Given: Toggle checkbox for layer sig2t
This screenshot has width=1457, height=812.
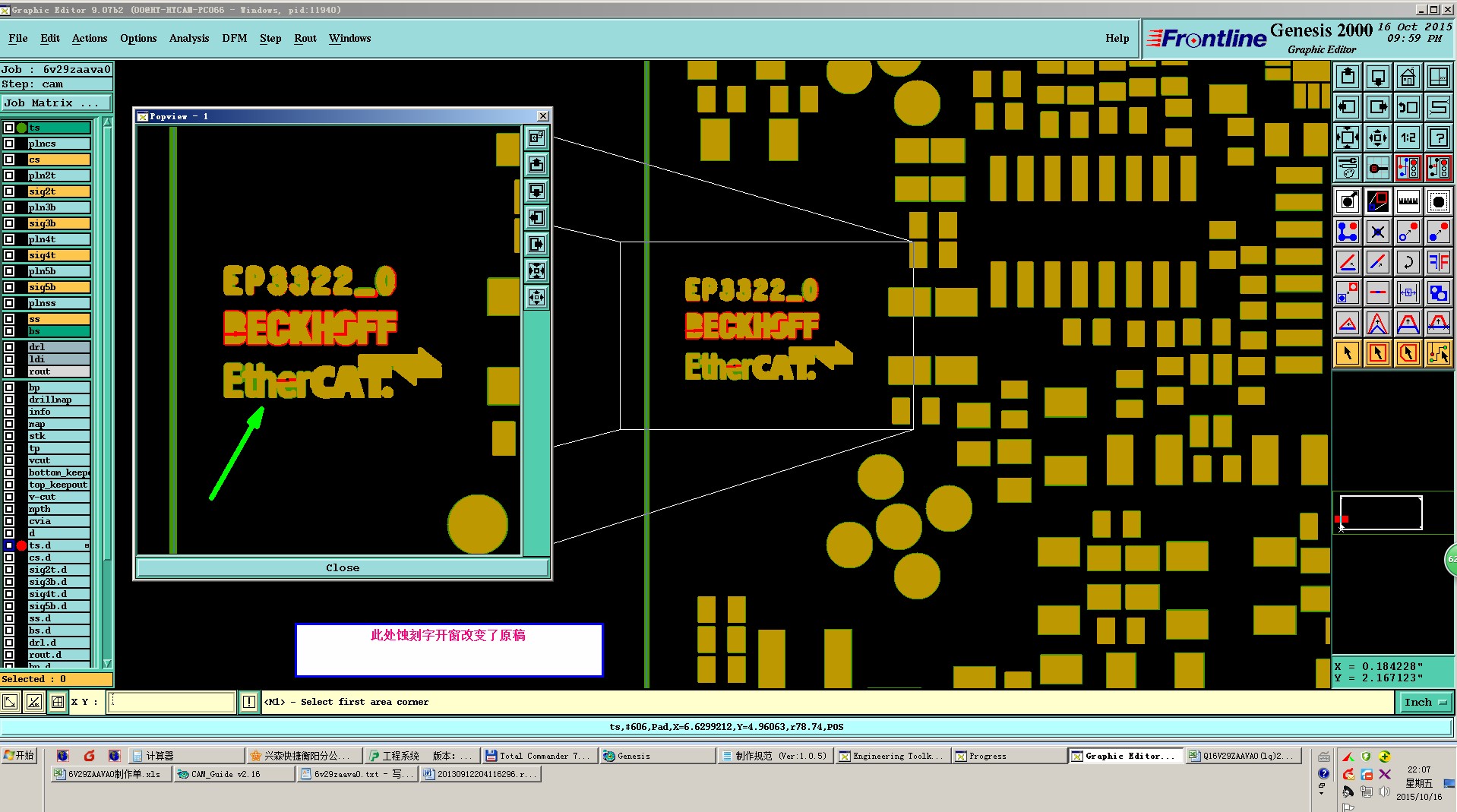Looking at the screenshot, I should tap(9, 191).
